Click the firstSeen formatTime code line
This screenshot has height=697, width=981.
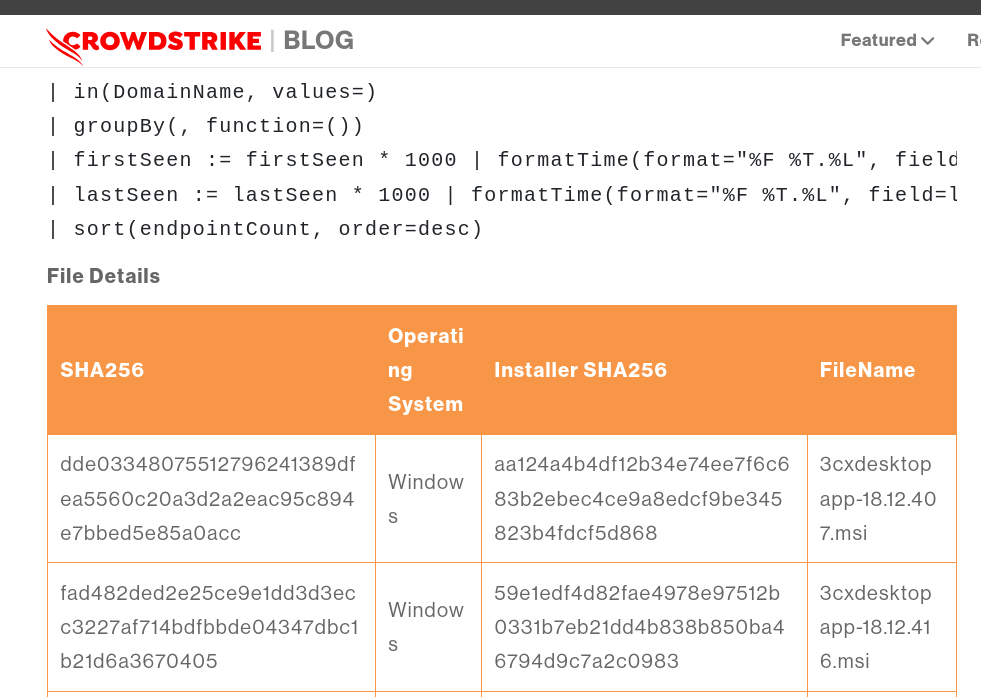[500, 160]
